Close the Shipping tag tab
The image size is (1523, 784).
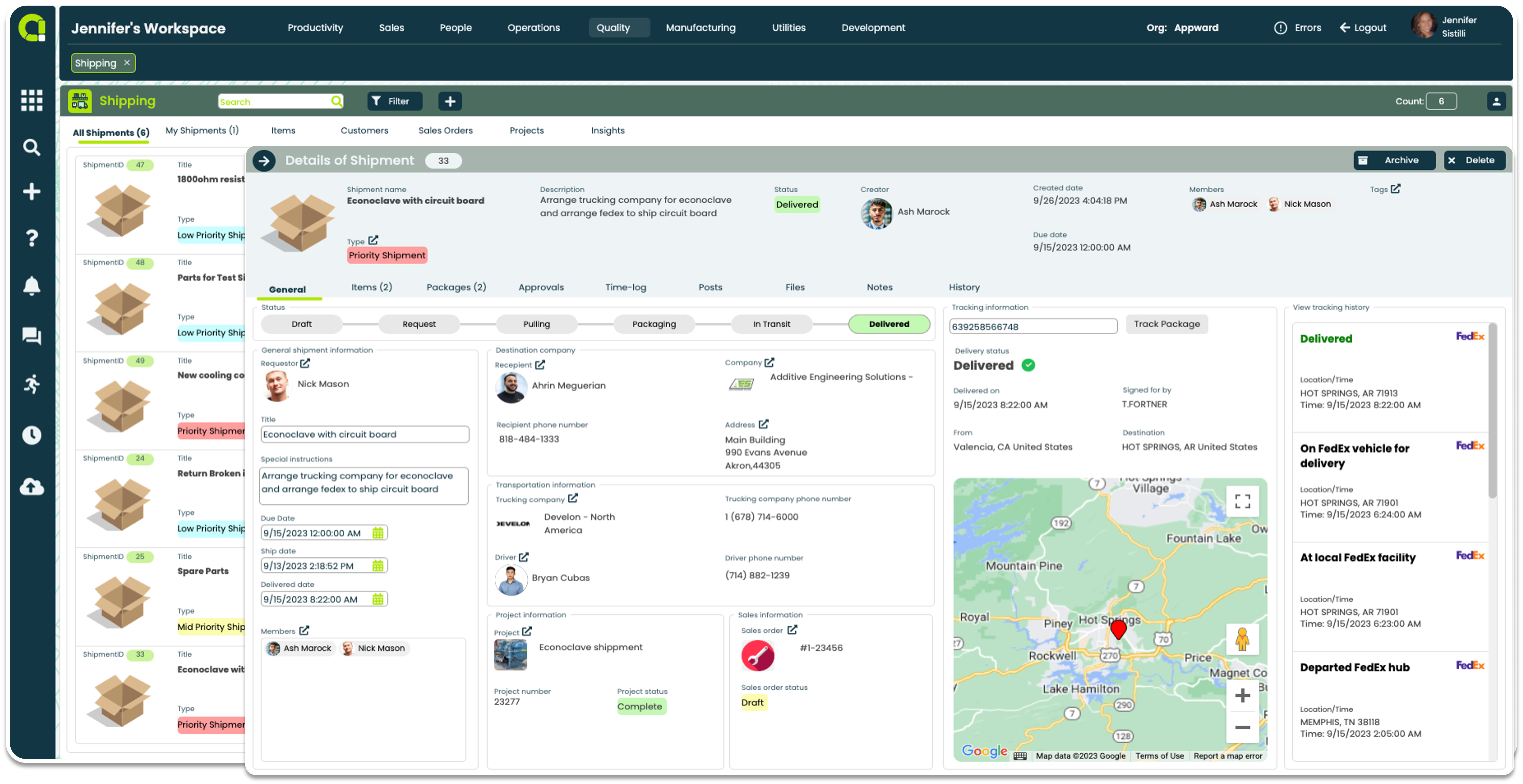point(126,63)
